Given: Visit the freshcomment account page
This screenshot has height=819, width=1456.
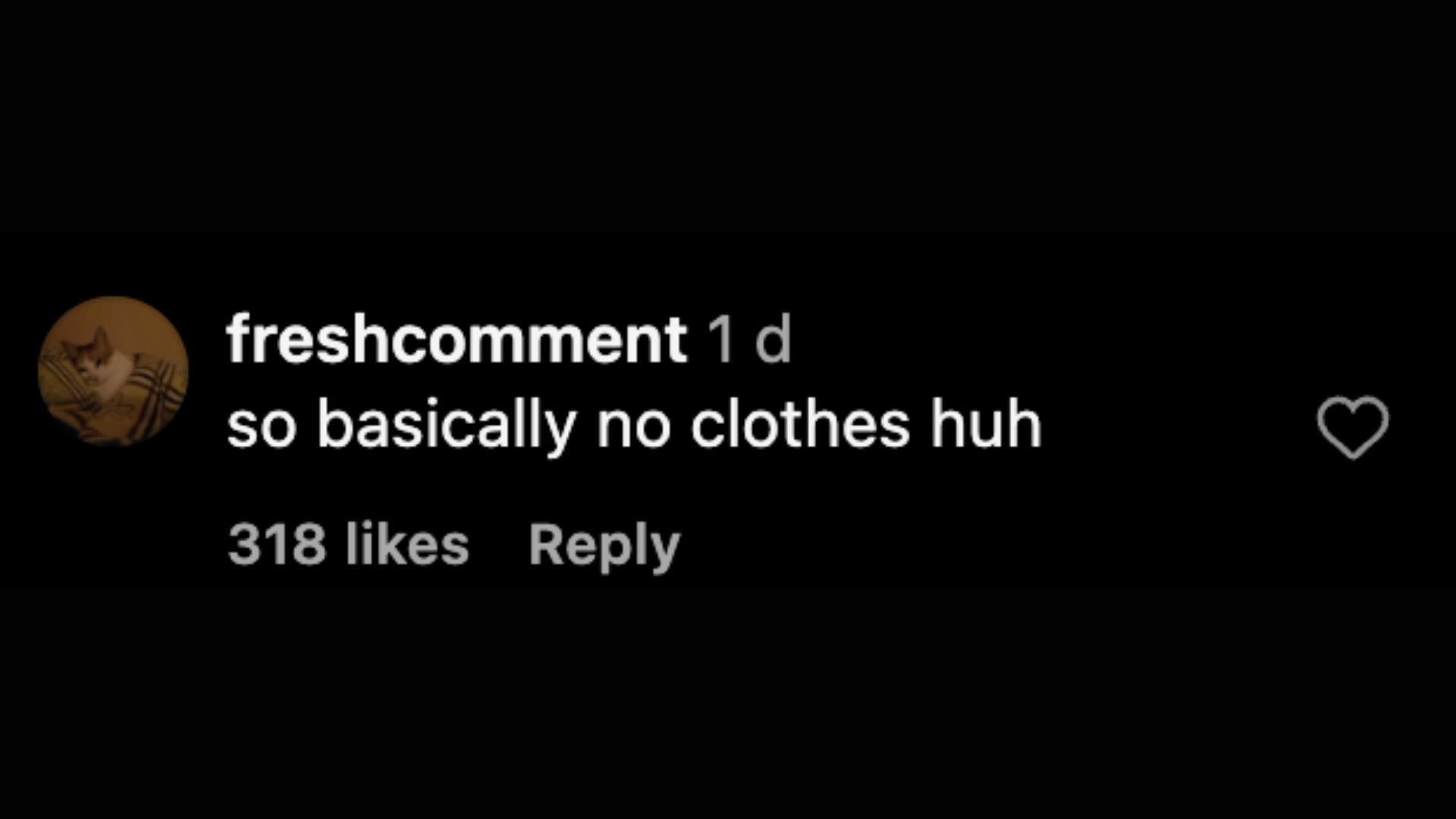Looking at the screenshot, I should point(457,341).
